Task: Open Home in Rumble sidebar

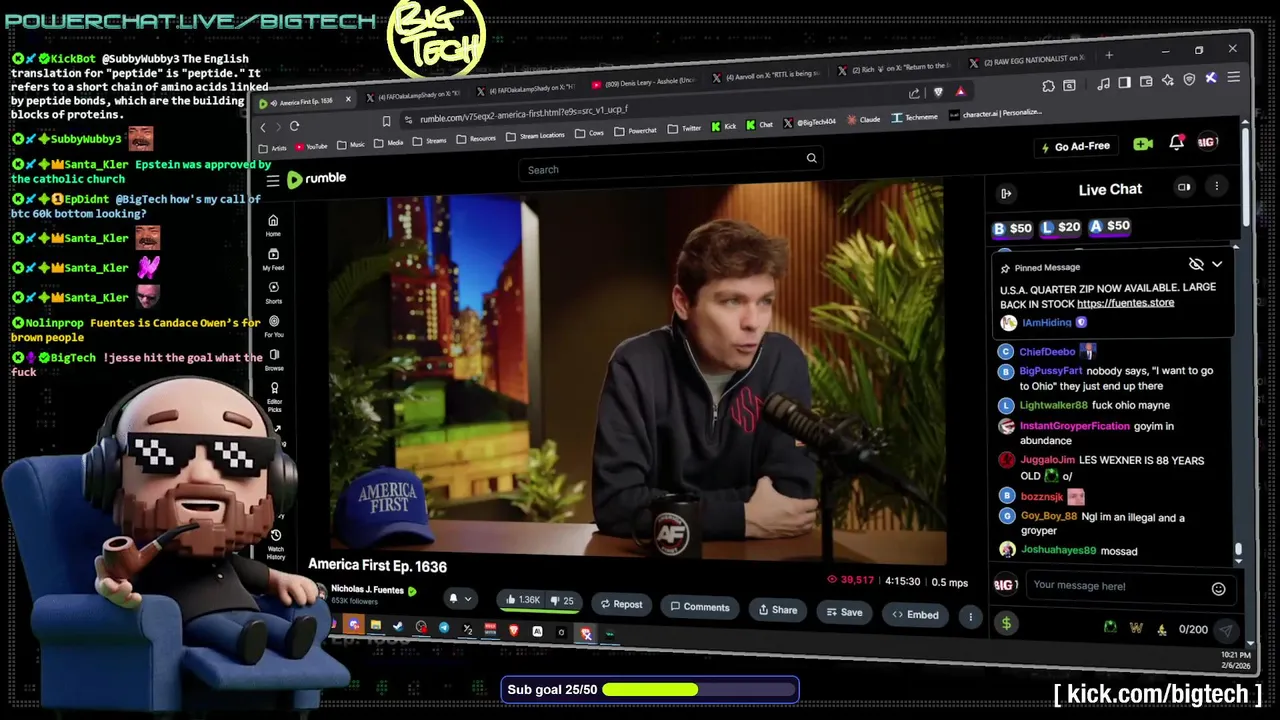Action: pos(273,225)
